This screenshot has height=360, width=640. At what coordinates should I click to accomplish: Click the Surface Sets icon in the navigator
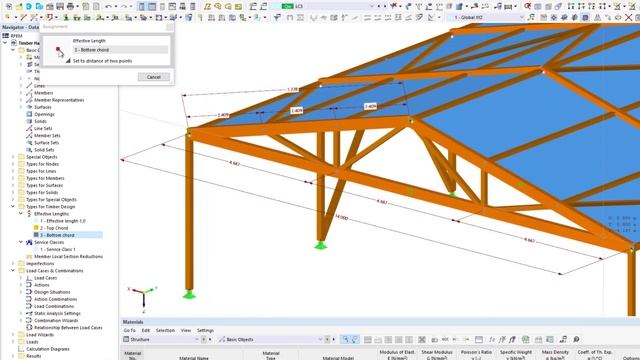(29, 143)
